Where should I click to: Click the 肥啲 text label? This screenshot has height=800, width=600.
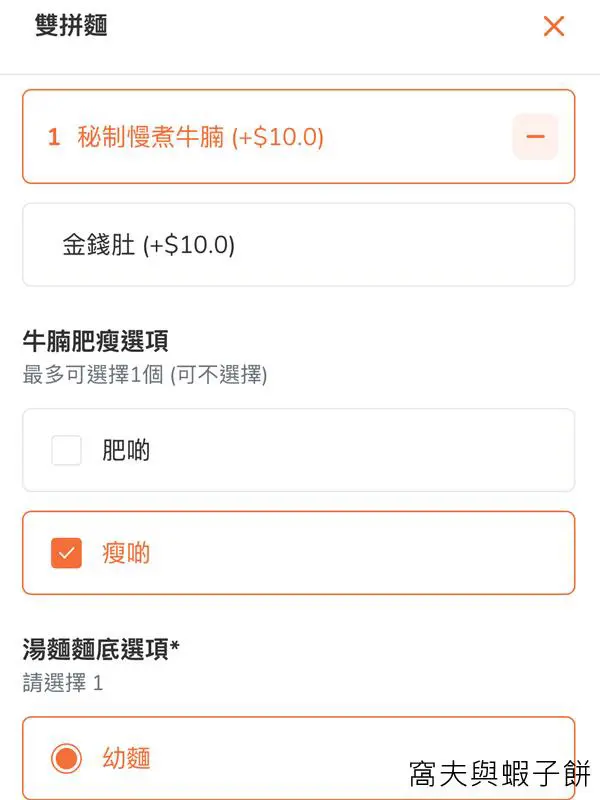click(126, 451)
